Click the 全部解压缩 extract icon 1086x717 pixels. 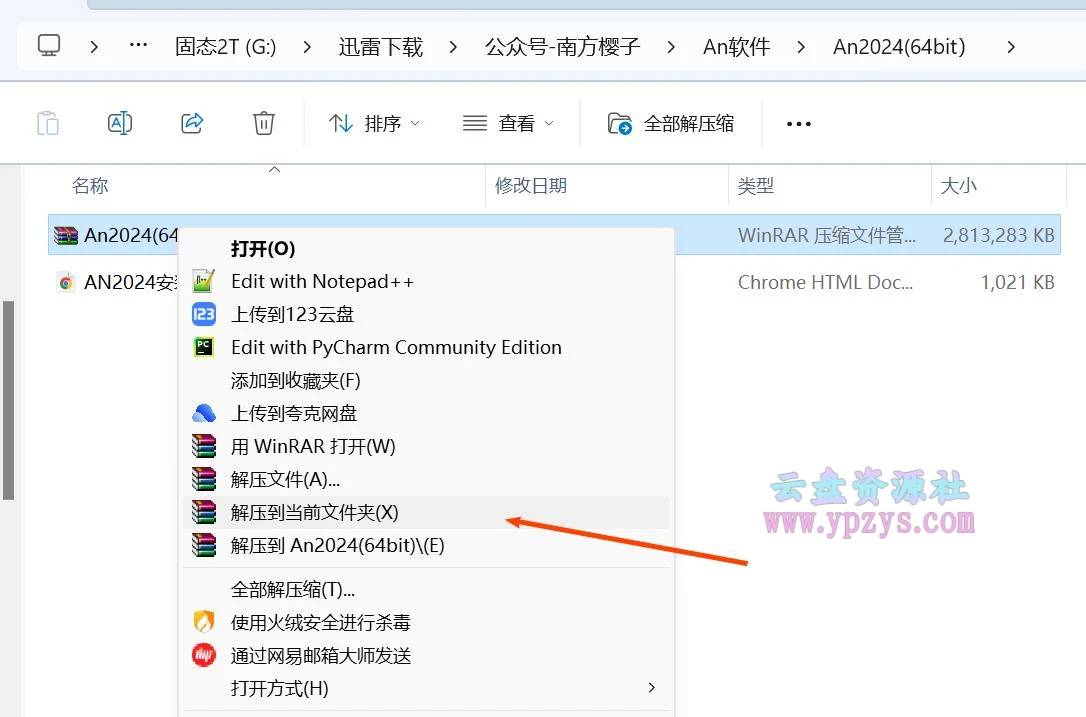(x=621, y=123)
